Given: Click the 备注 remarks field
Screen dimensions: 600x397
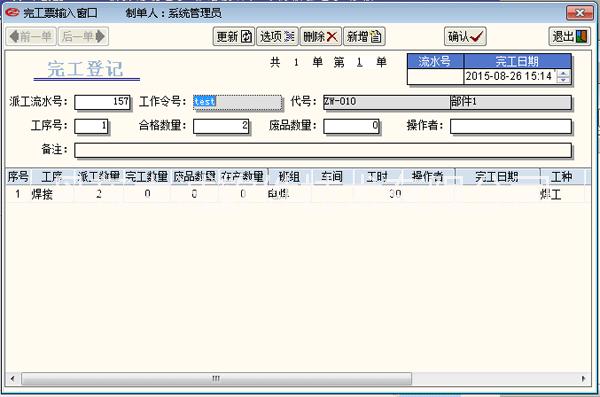Looking at the screenshot, I should coord(323,150).
